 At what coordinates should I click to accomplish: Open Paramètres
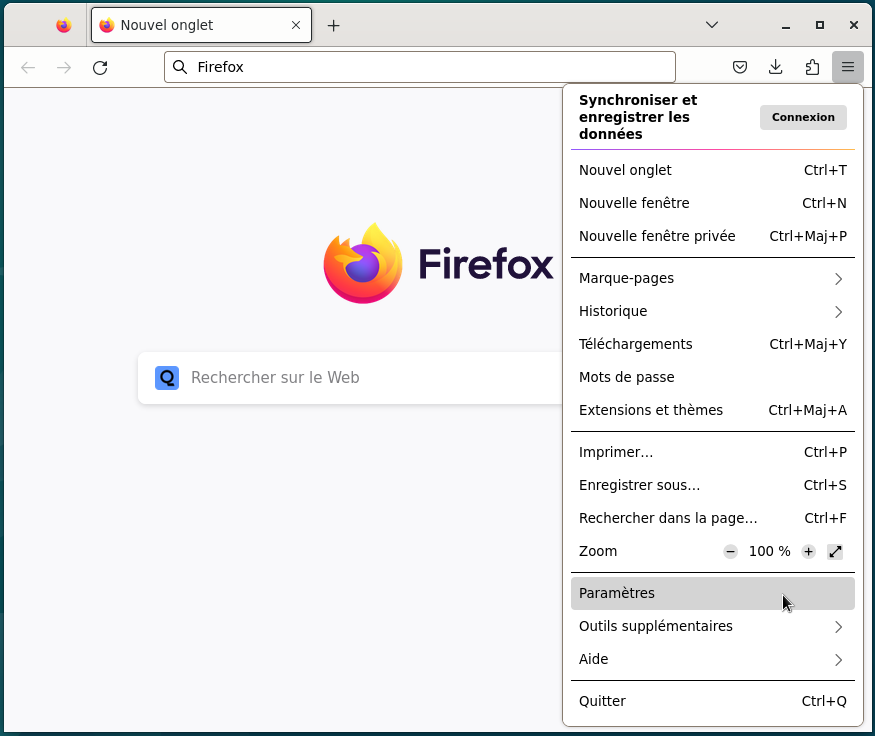(x=713, y=593)
